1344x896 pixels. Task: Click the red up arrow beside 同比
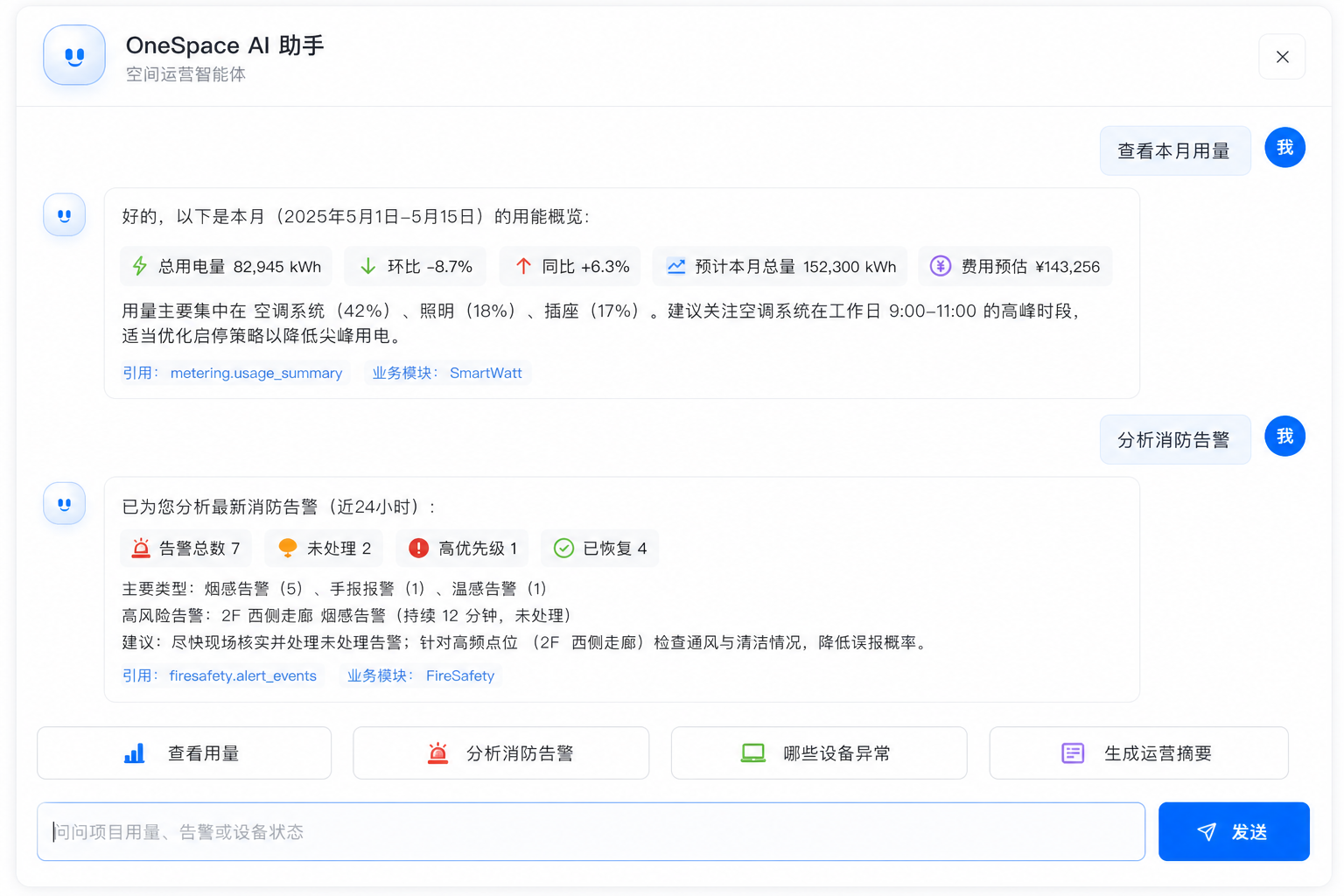523,266
